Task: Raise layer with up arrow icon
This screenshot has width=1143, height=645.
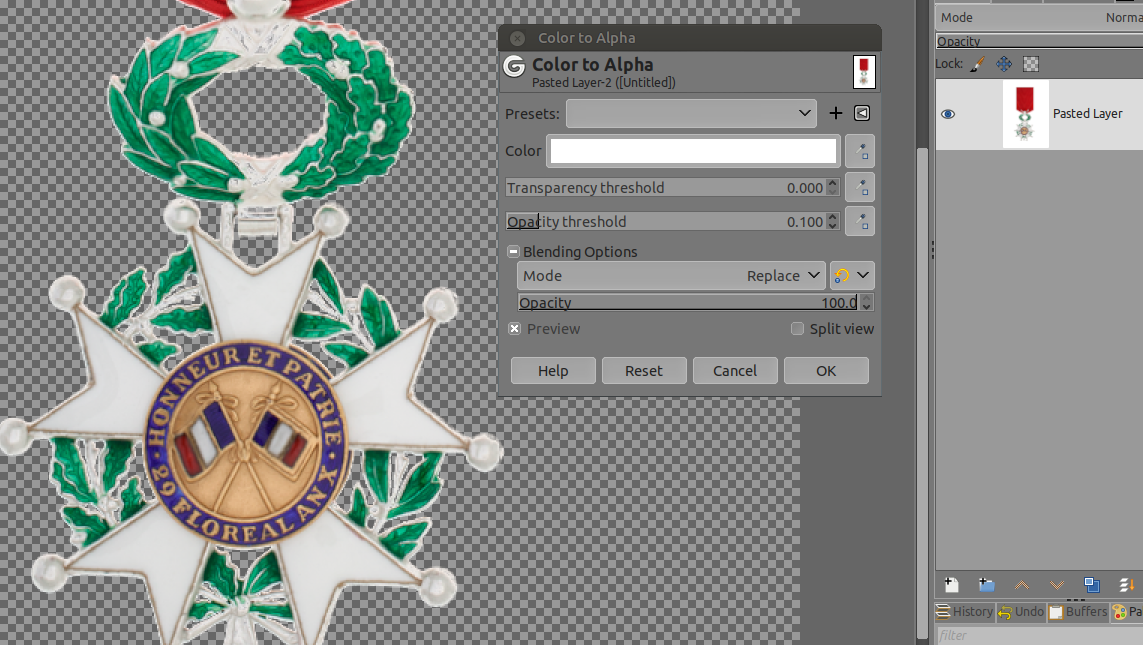Action: 1022,585
